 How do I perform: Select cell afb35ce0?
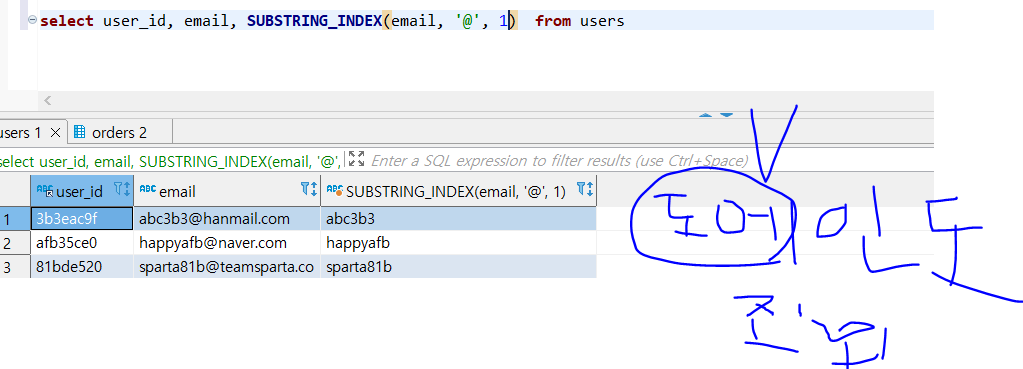(82, 243)
